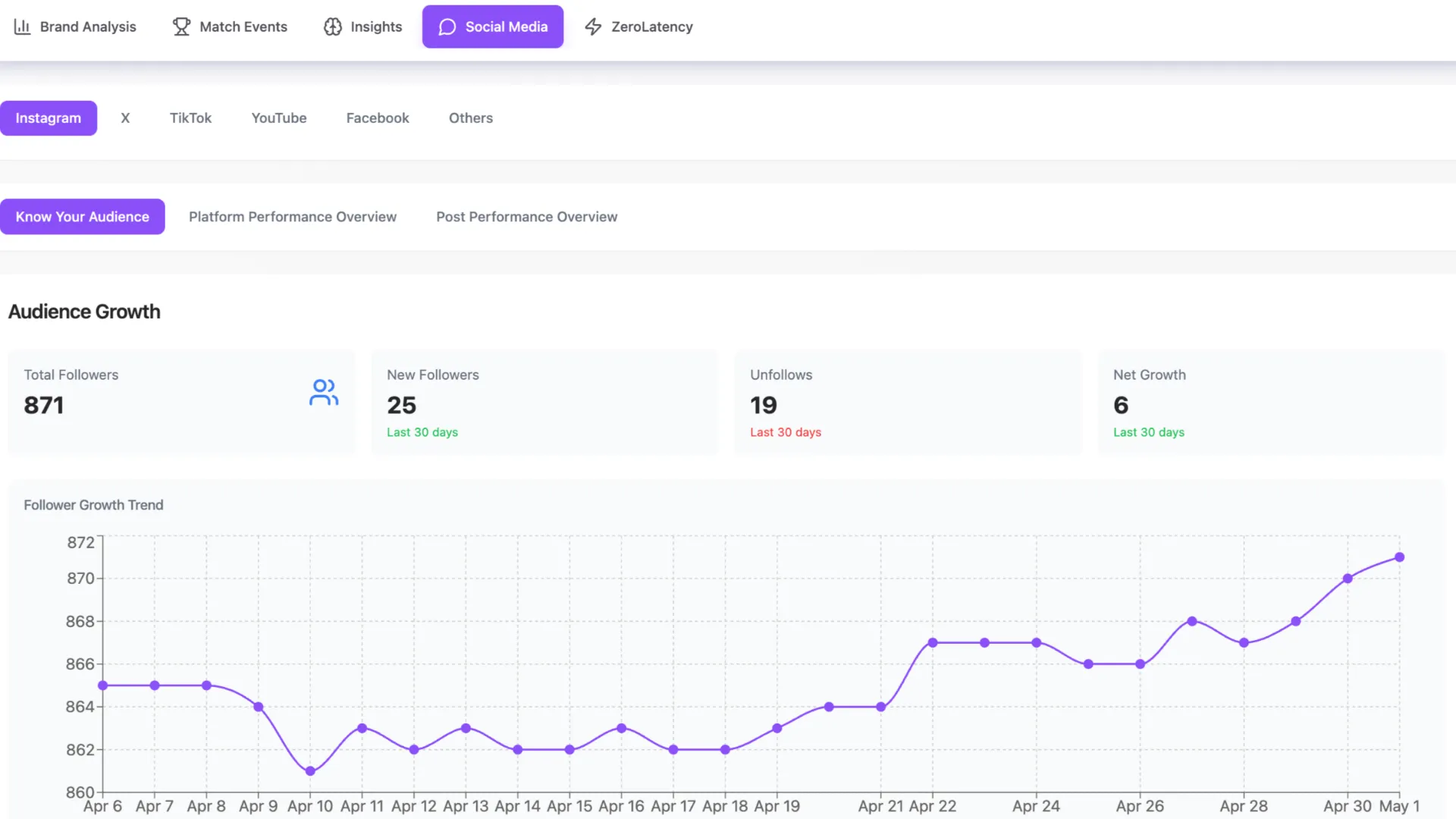Click the May 1 data point on chart
Viewport: 1456px width, 819px height.
click(x=1400, y=557)
